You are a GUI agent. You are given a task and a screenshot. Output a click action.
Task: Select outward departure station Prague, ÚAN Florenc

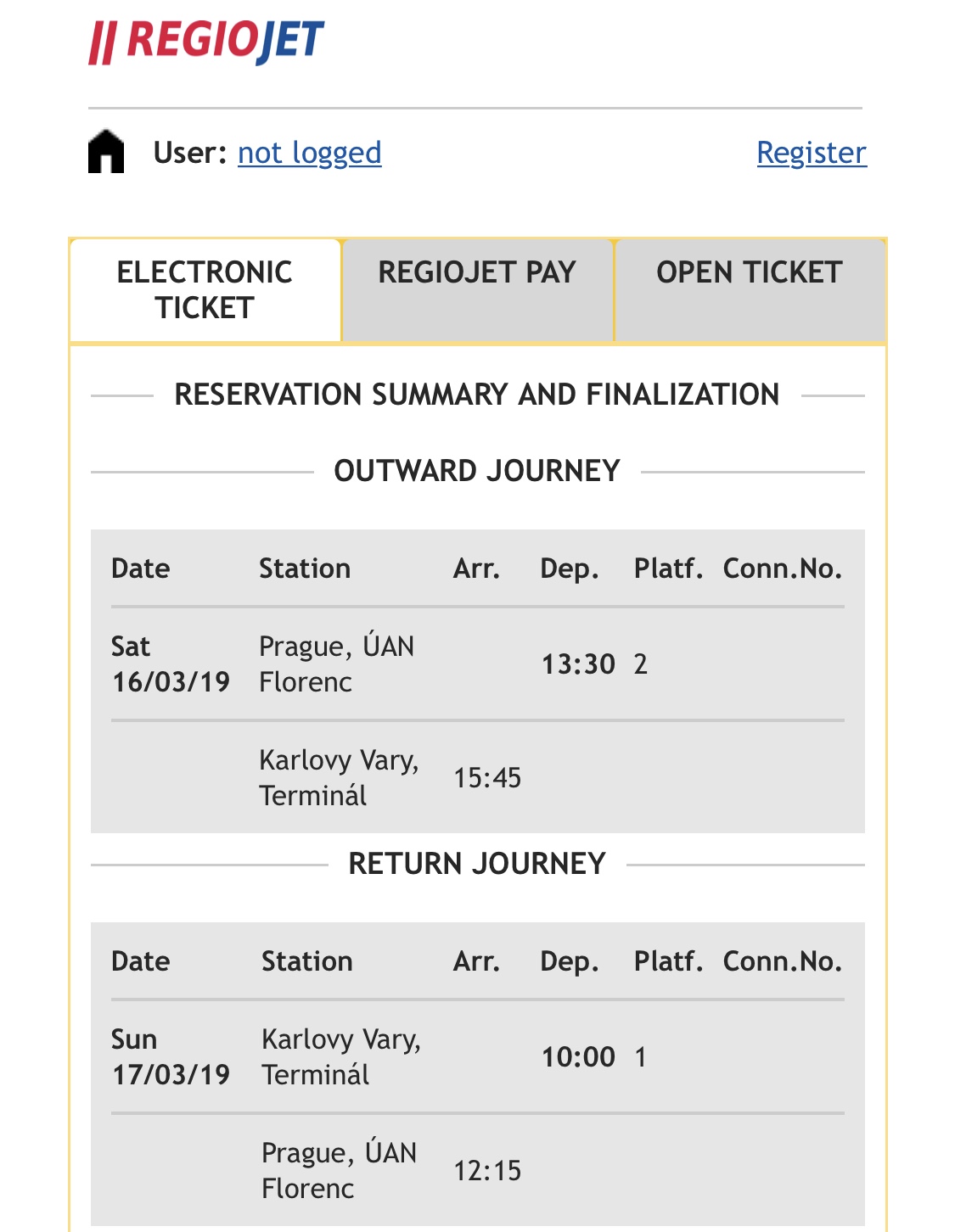tap(337, 664)
